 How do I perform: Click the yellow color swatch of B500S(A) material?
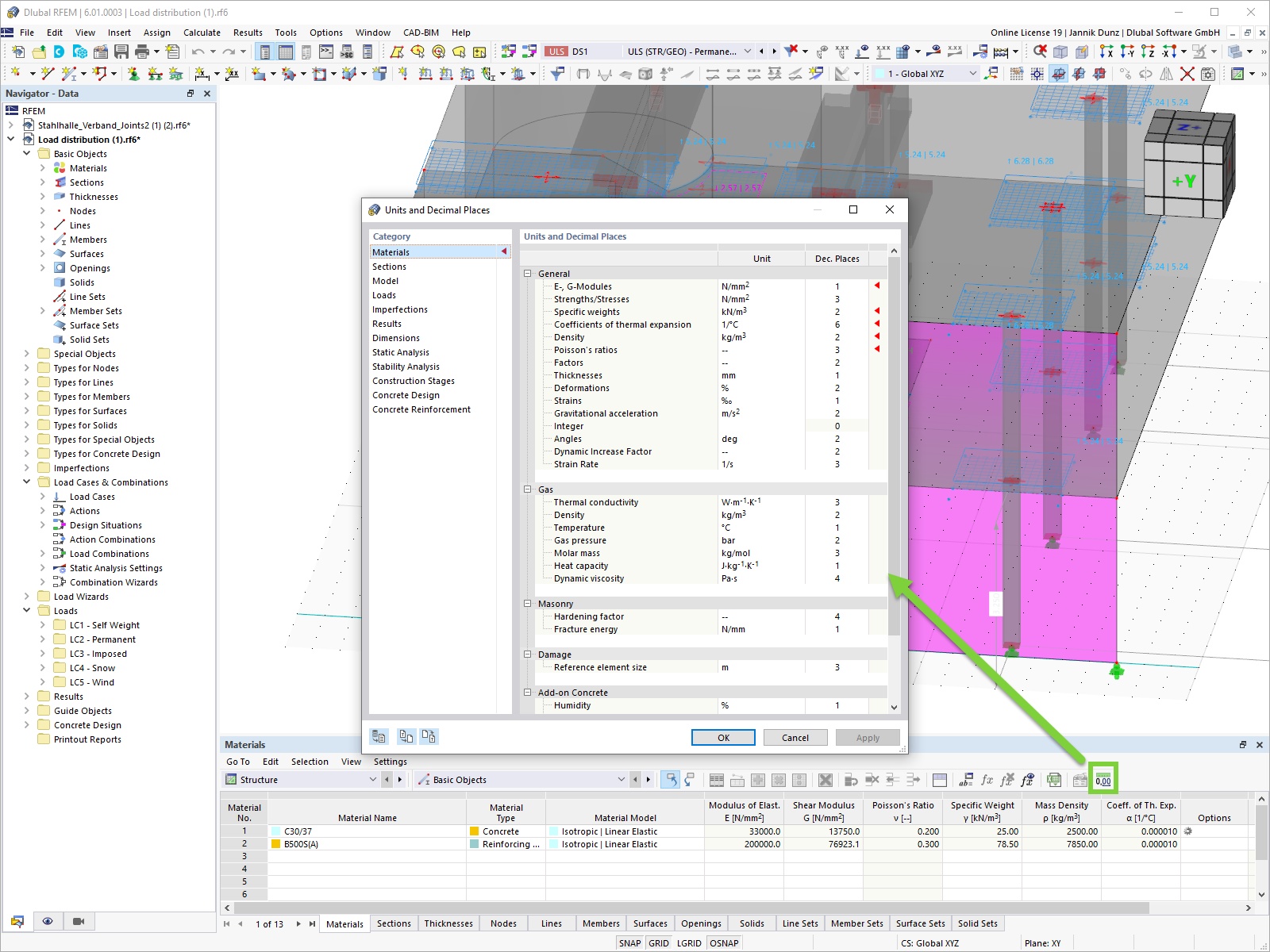coord(276,844)
